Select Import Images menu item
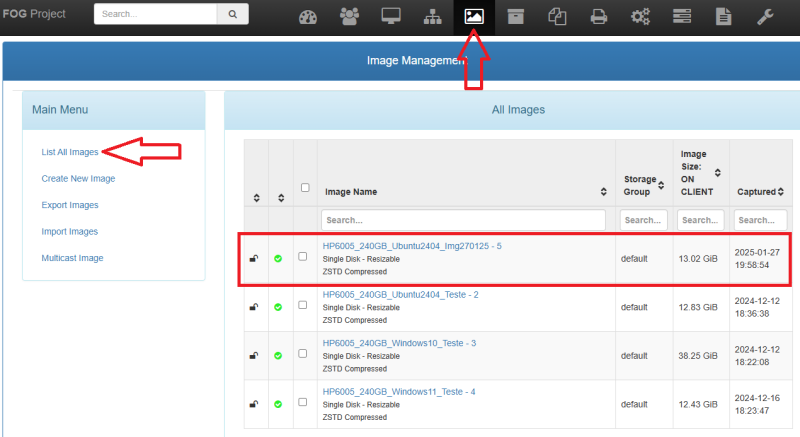 (69, 232)
